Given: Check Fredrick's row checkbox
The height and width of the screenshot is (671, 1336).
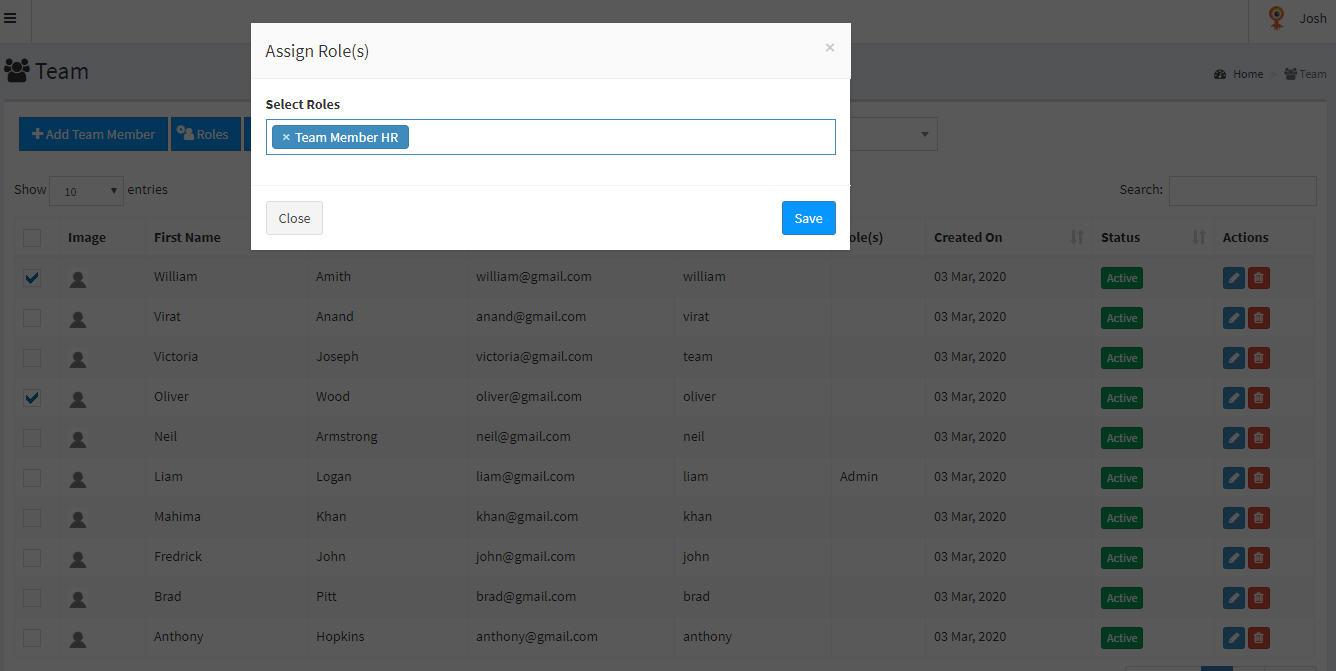Looking at the screenshot, I should [x=32, y=557].
